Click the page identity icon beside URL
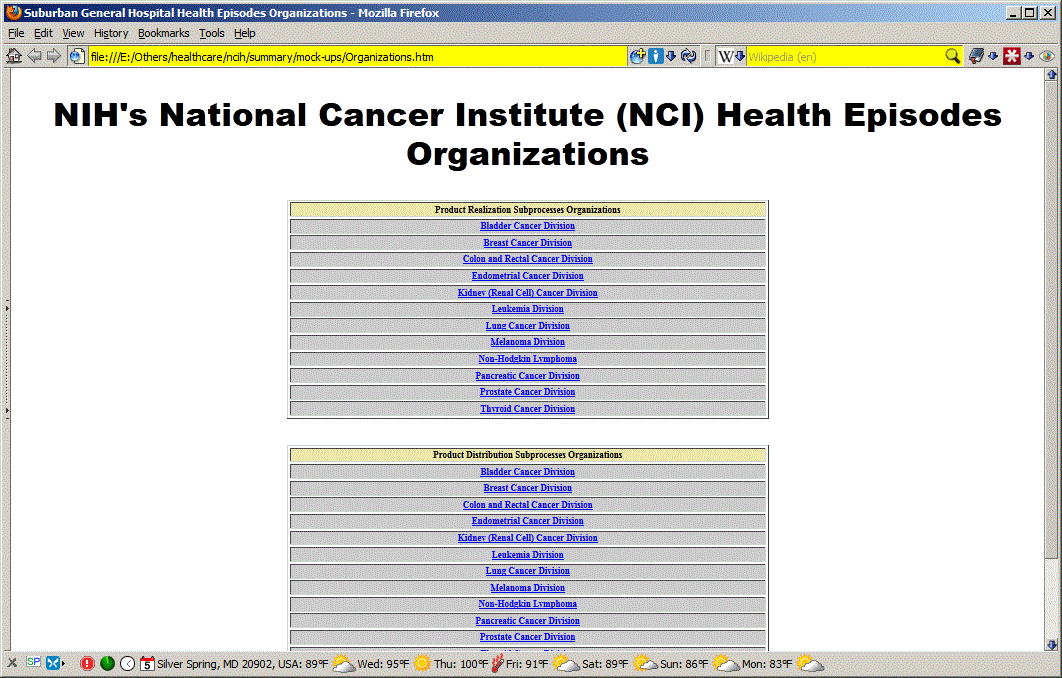 pyautogui.click(x=77, y=56)
